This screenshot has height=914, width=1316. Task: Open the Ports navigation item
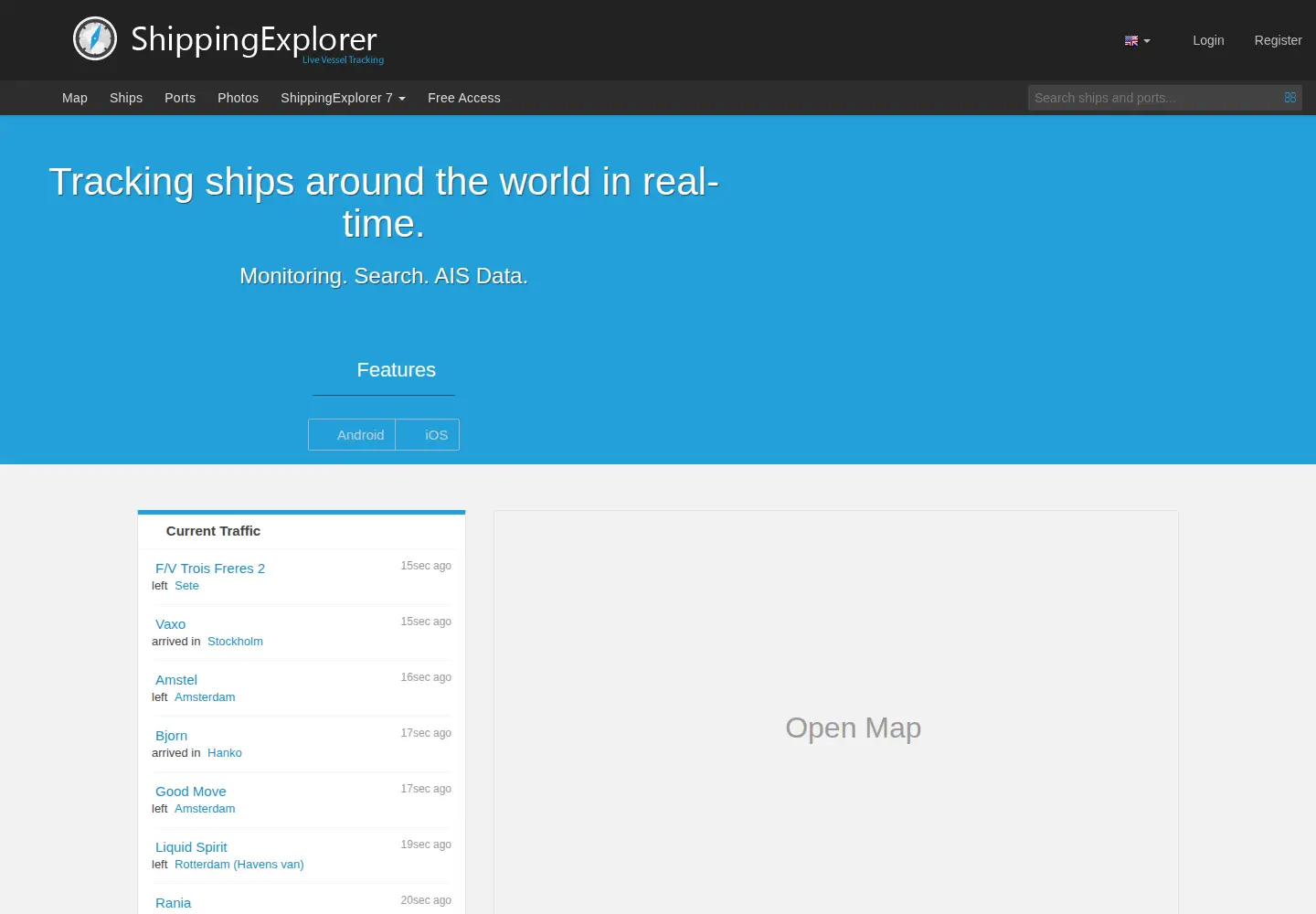180,98
